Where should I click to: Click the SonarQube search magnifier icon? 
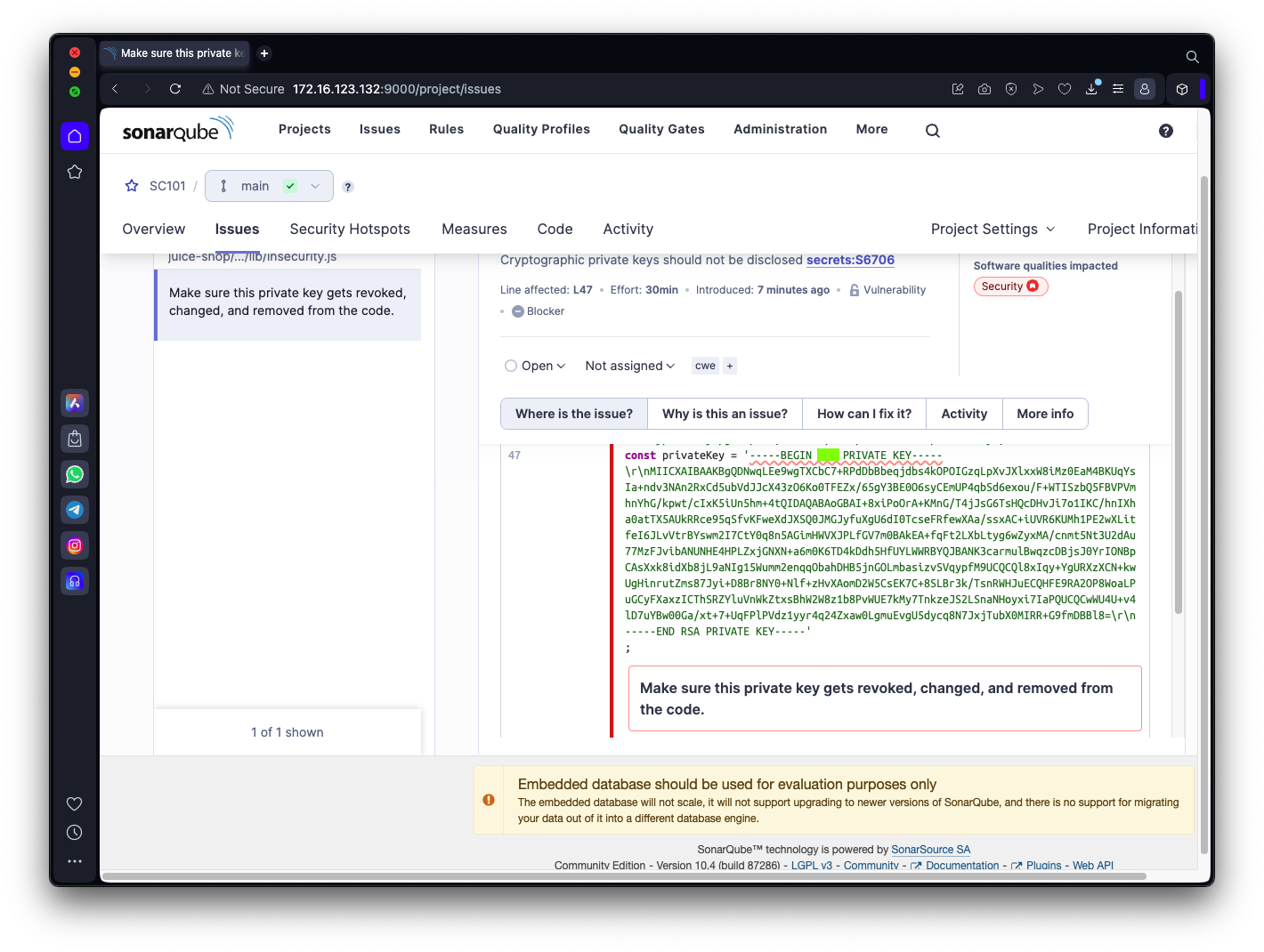[x=933, y=131]
